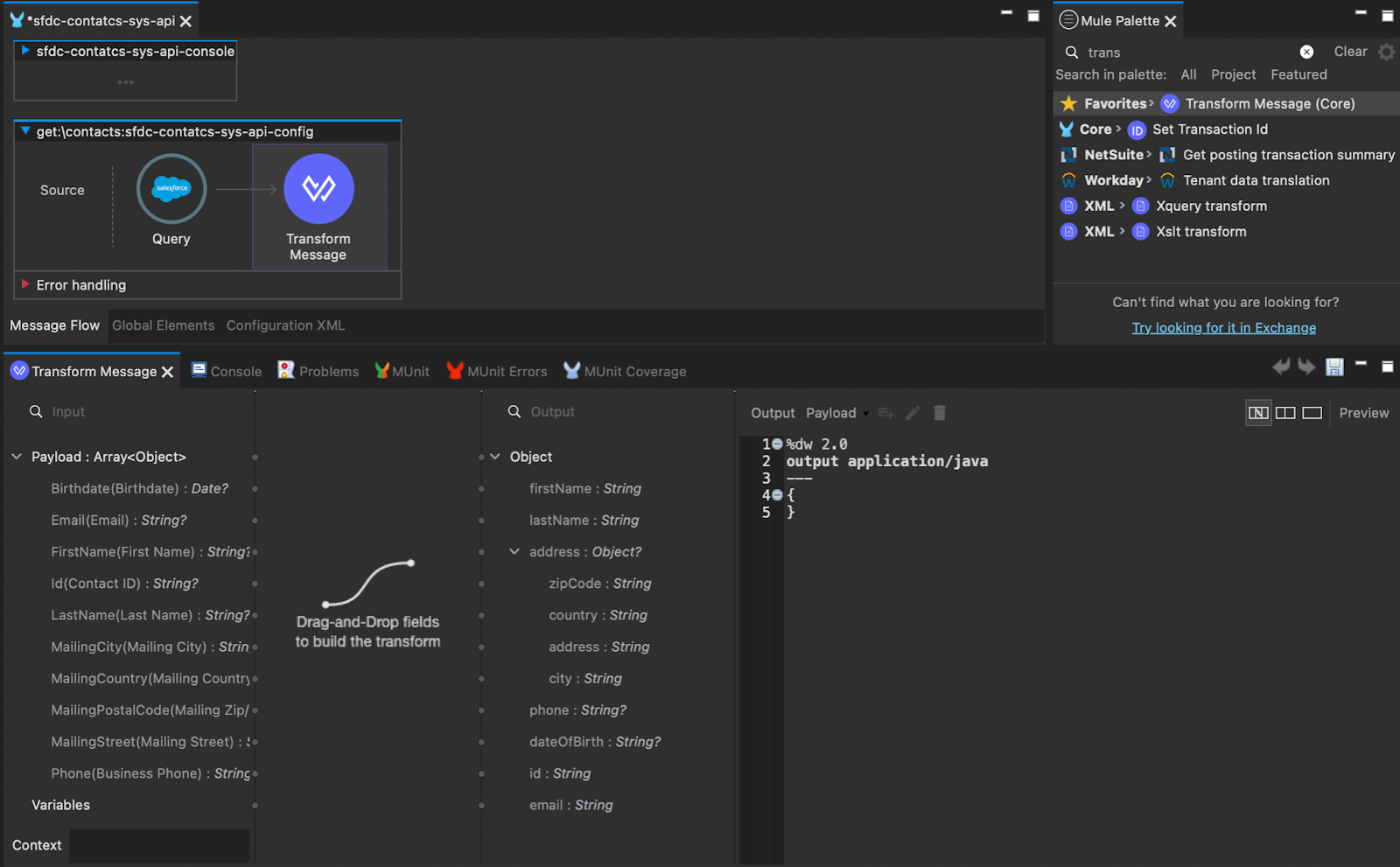Select Favorites star category in palette
Image resolution: width=1400 pixels, height=867 pixels.
click(x=1107, y=103)
